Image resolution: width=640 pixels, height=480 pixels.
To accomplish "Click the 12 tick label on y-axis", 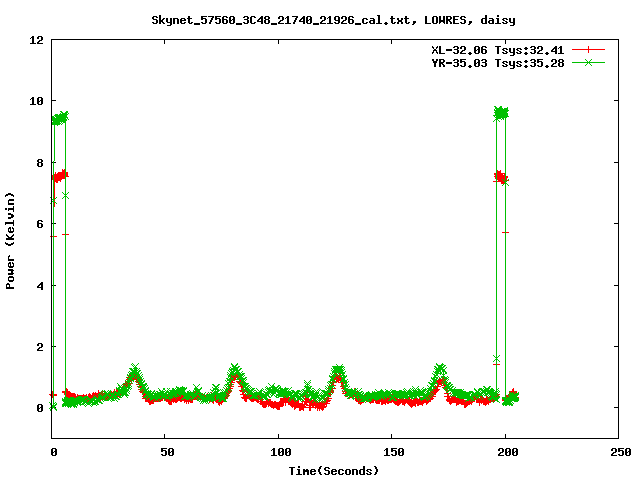I will [x=36, y=40].
